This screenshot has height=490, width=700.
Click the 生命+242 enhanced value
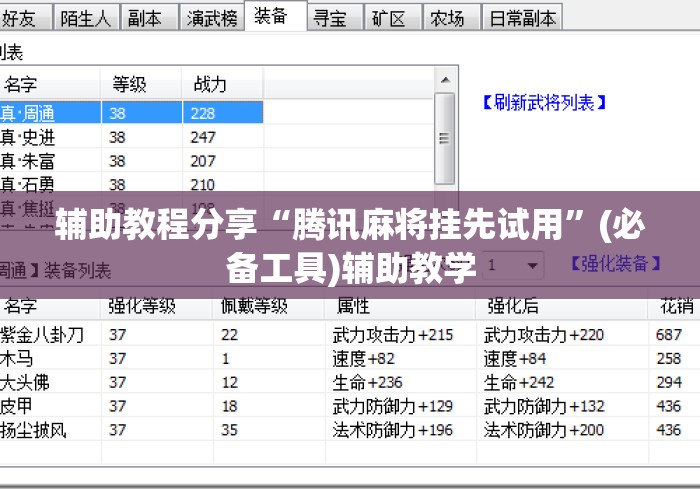point(519,382)
